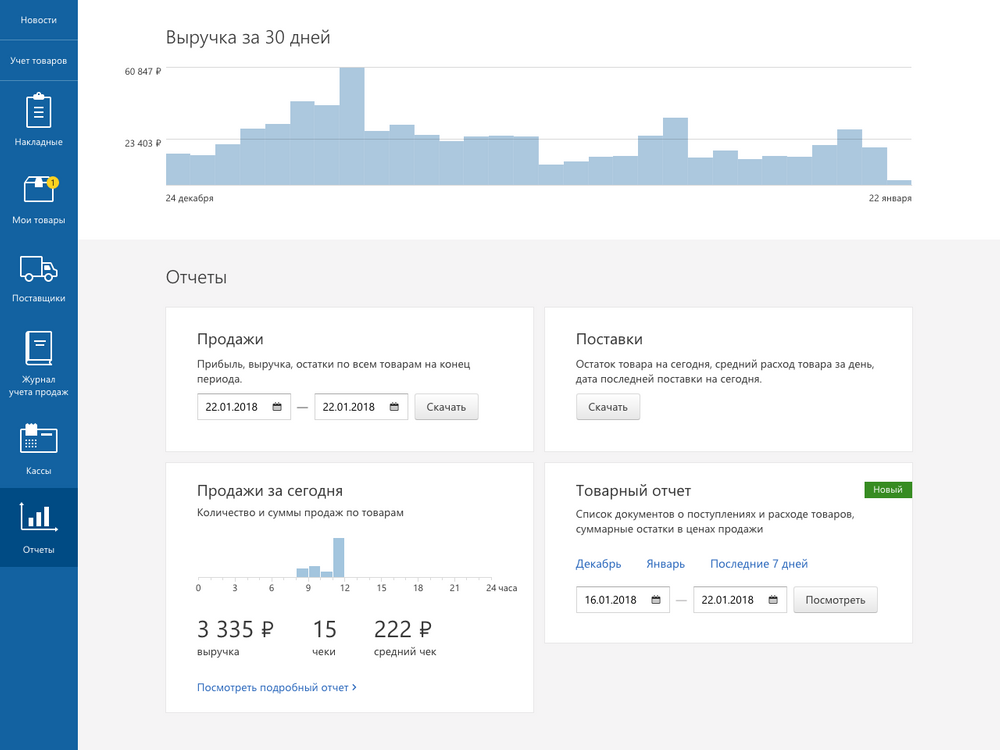1000x750 pixels.
Task: Click the yellow notification badge on Мои товары
Action: pos(52,182)
